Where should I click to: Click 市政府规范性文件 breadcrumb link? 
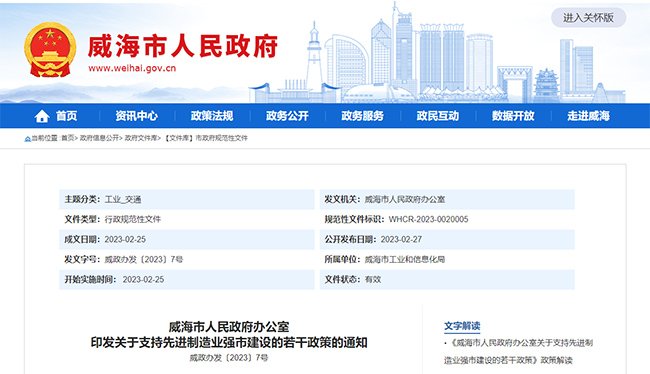221,138
